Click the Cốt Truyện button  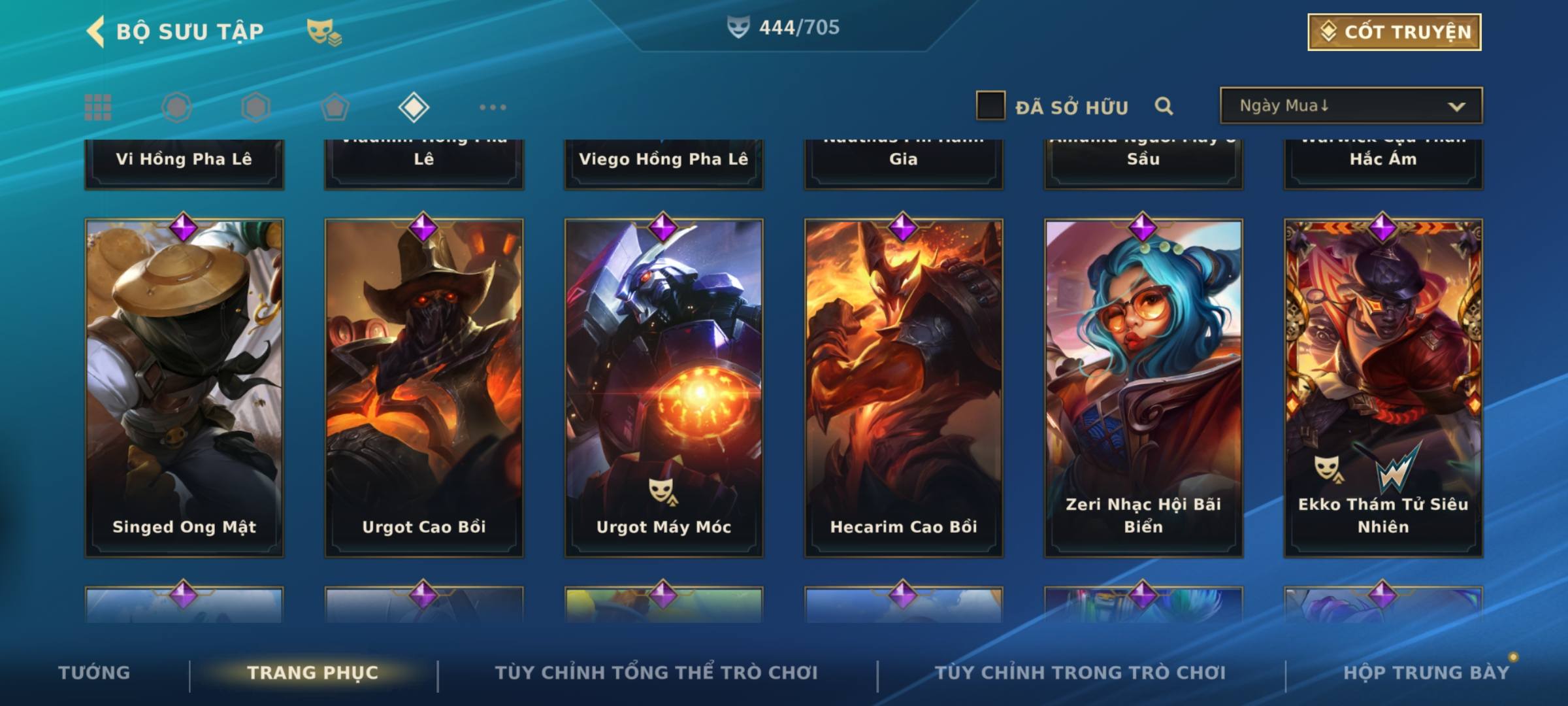point(1394,32)
